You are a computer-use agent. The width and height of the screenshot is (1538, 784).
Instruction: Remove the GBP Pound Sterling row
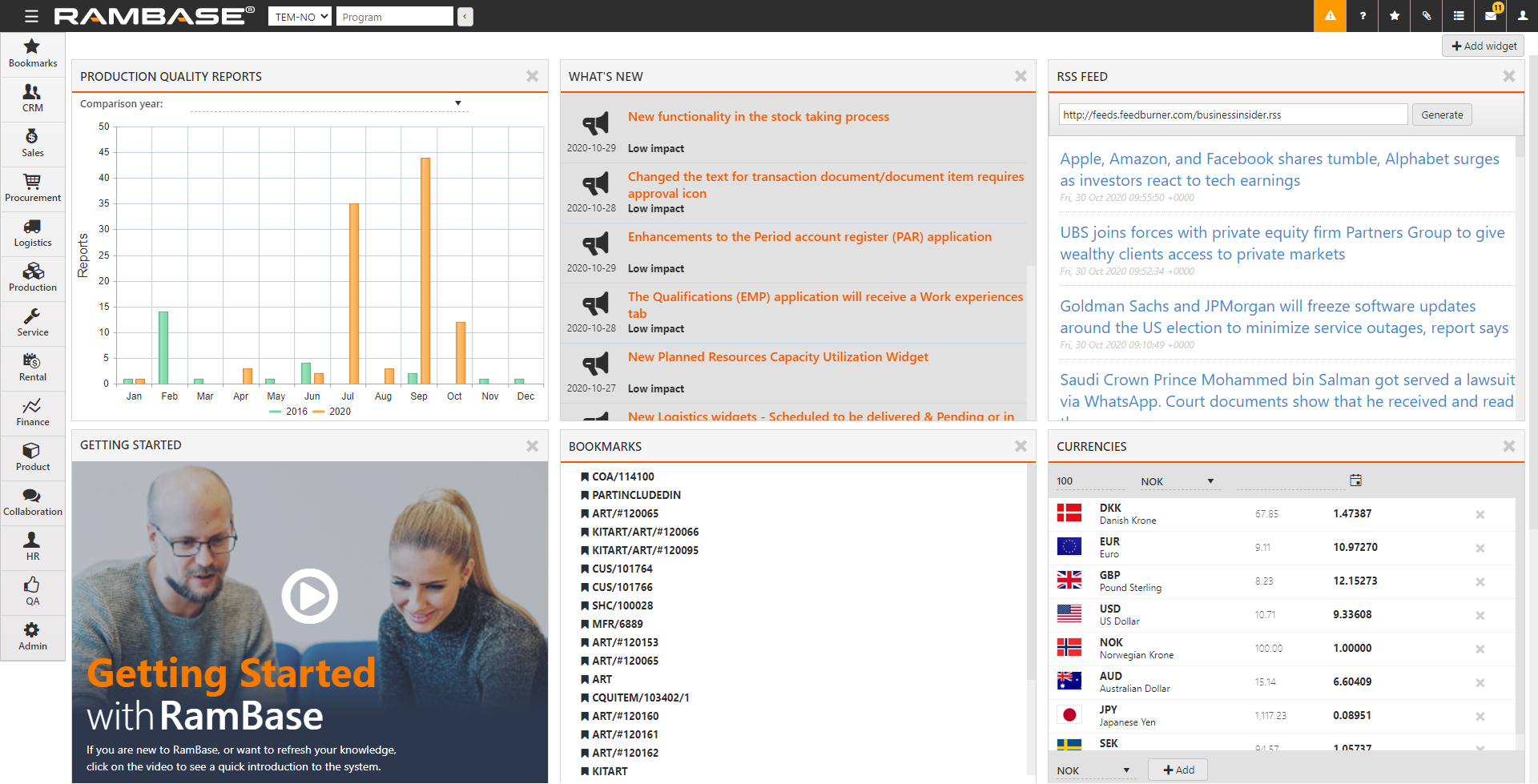coord(1480,582)
